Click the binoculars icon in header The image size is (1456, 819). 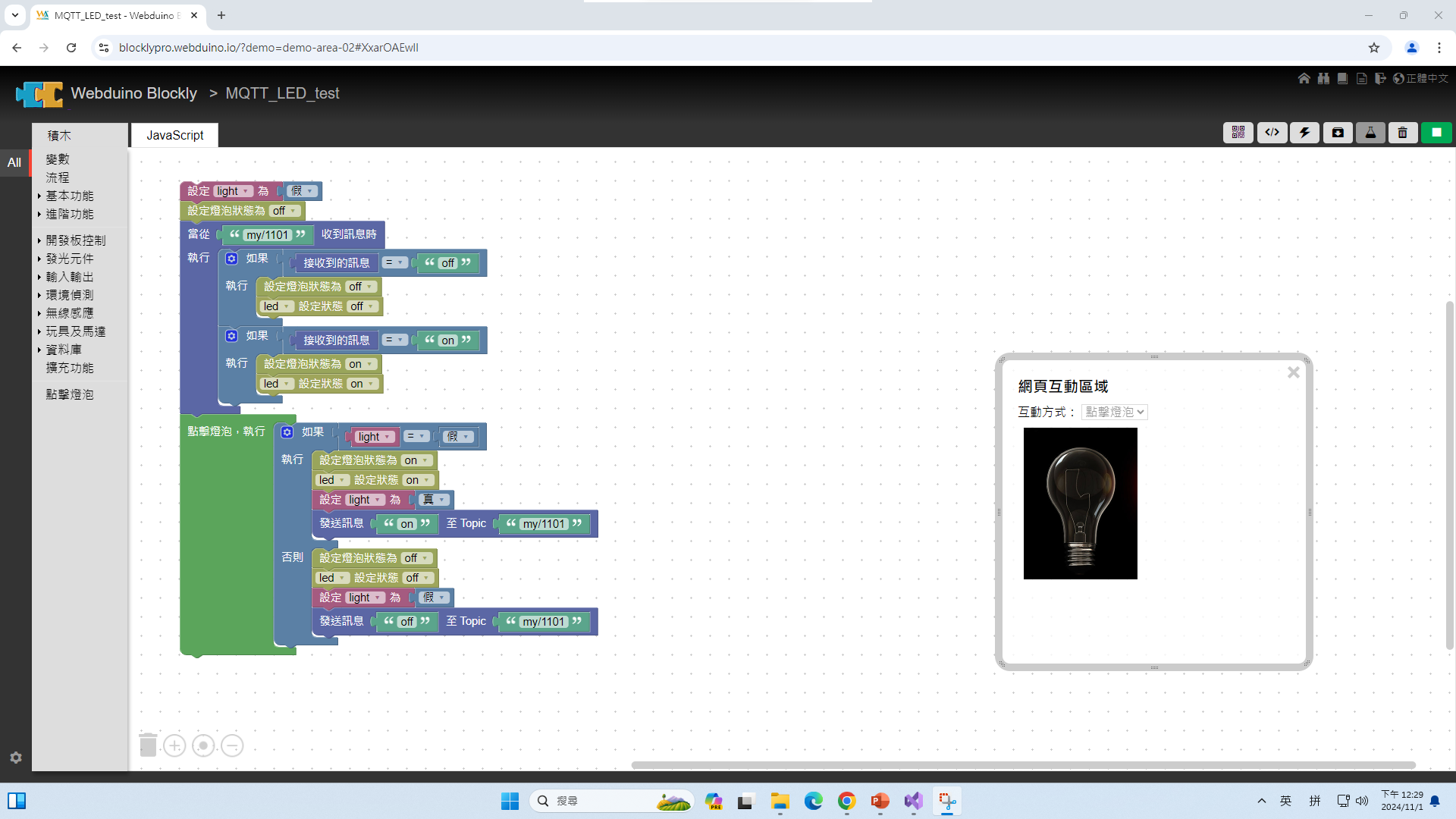pos(1323,78)
